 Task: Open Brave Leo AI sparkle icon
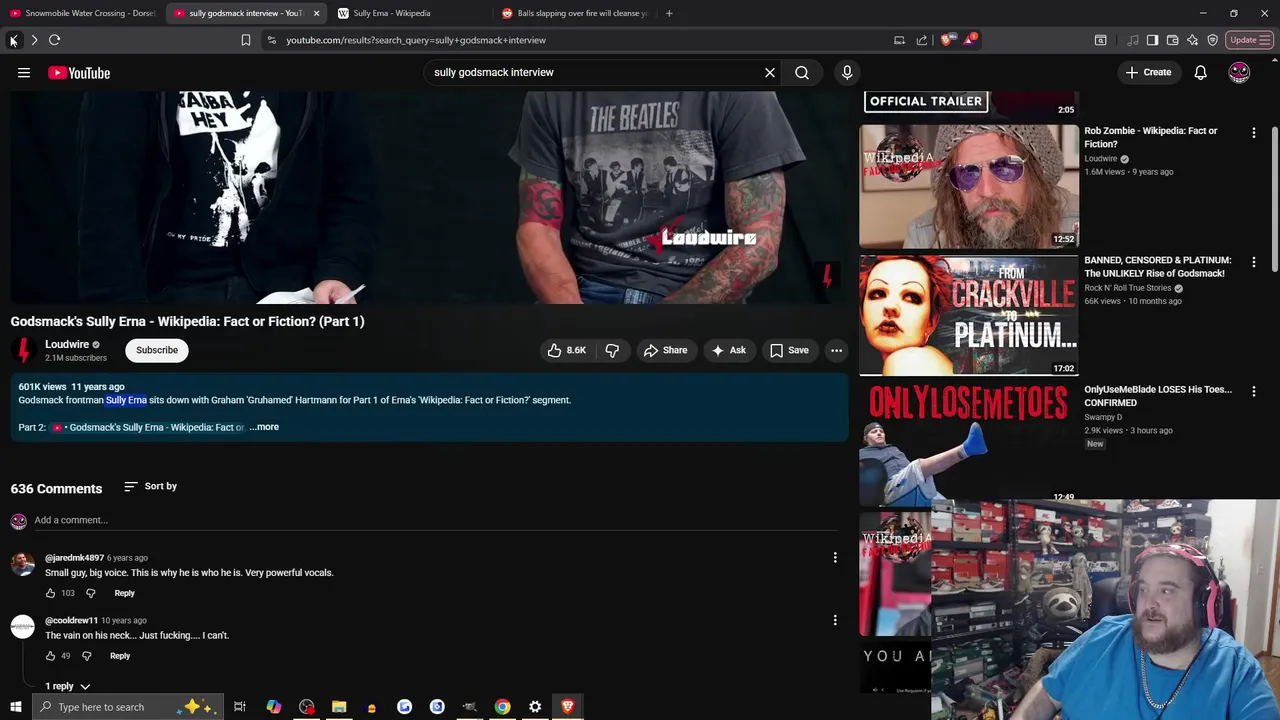[1192, 40]
